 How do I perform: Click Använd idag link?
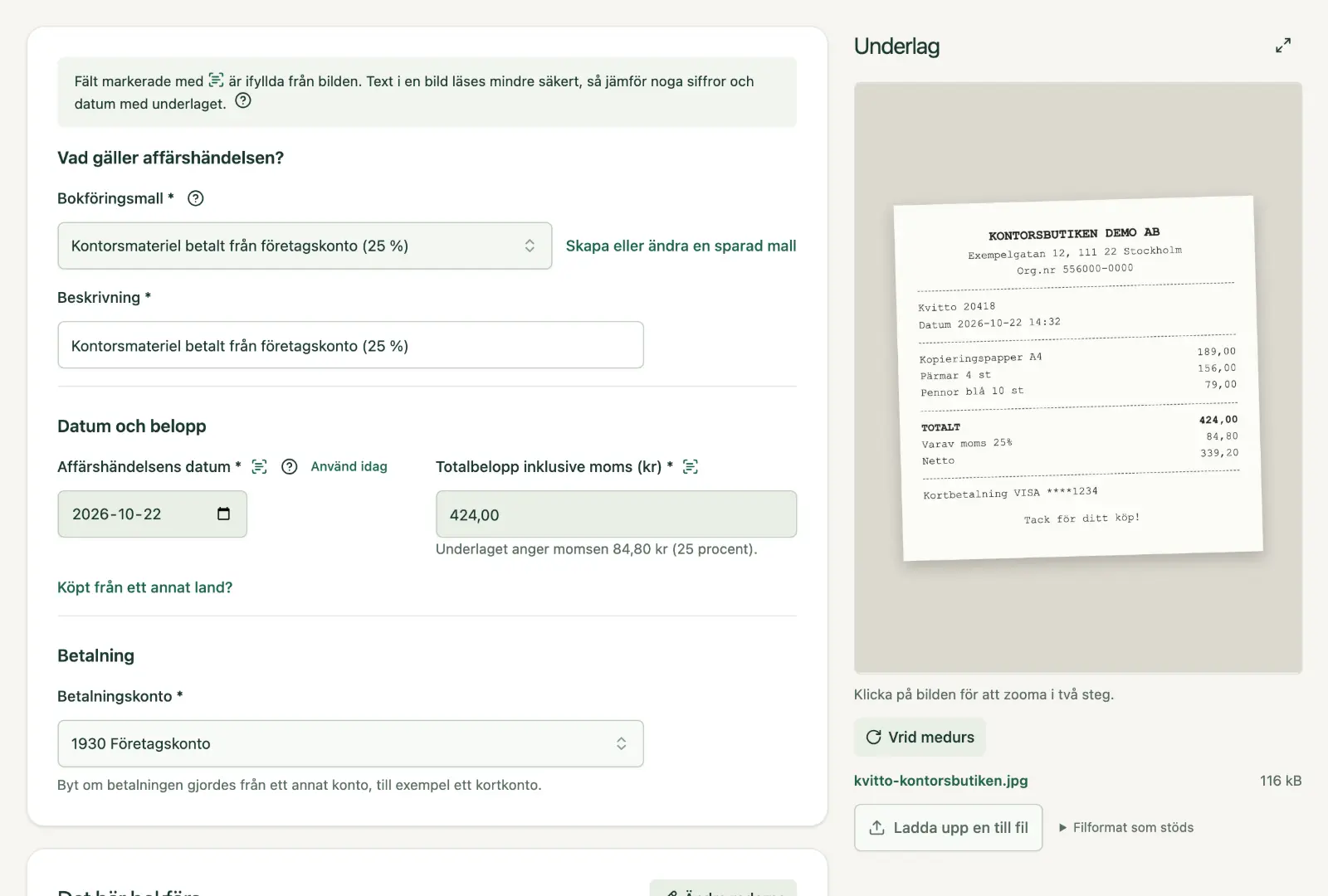pyautogui.click(x=349, y=466)
